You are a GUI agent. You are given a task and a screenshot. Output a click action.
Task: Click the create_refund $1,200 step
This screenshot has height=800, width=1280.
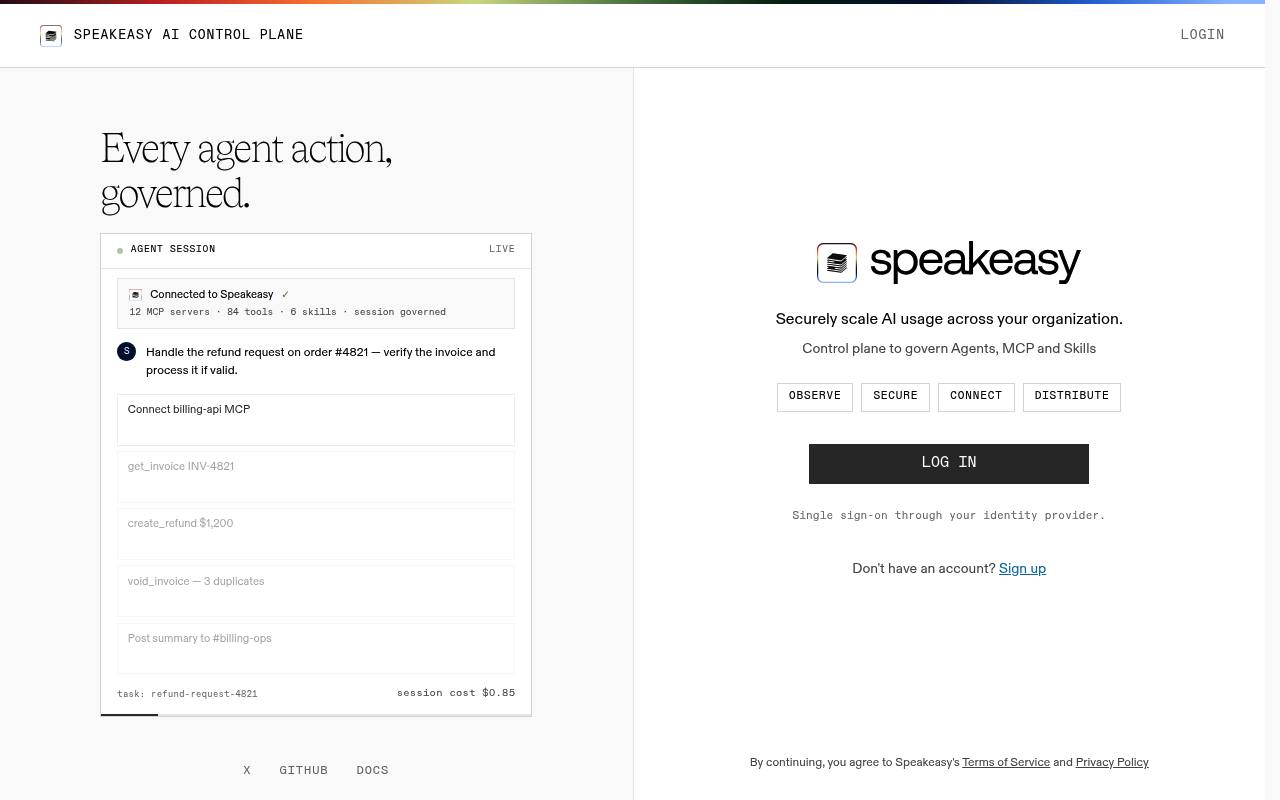[x=316, y=534]
